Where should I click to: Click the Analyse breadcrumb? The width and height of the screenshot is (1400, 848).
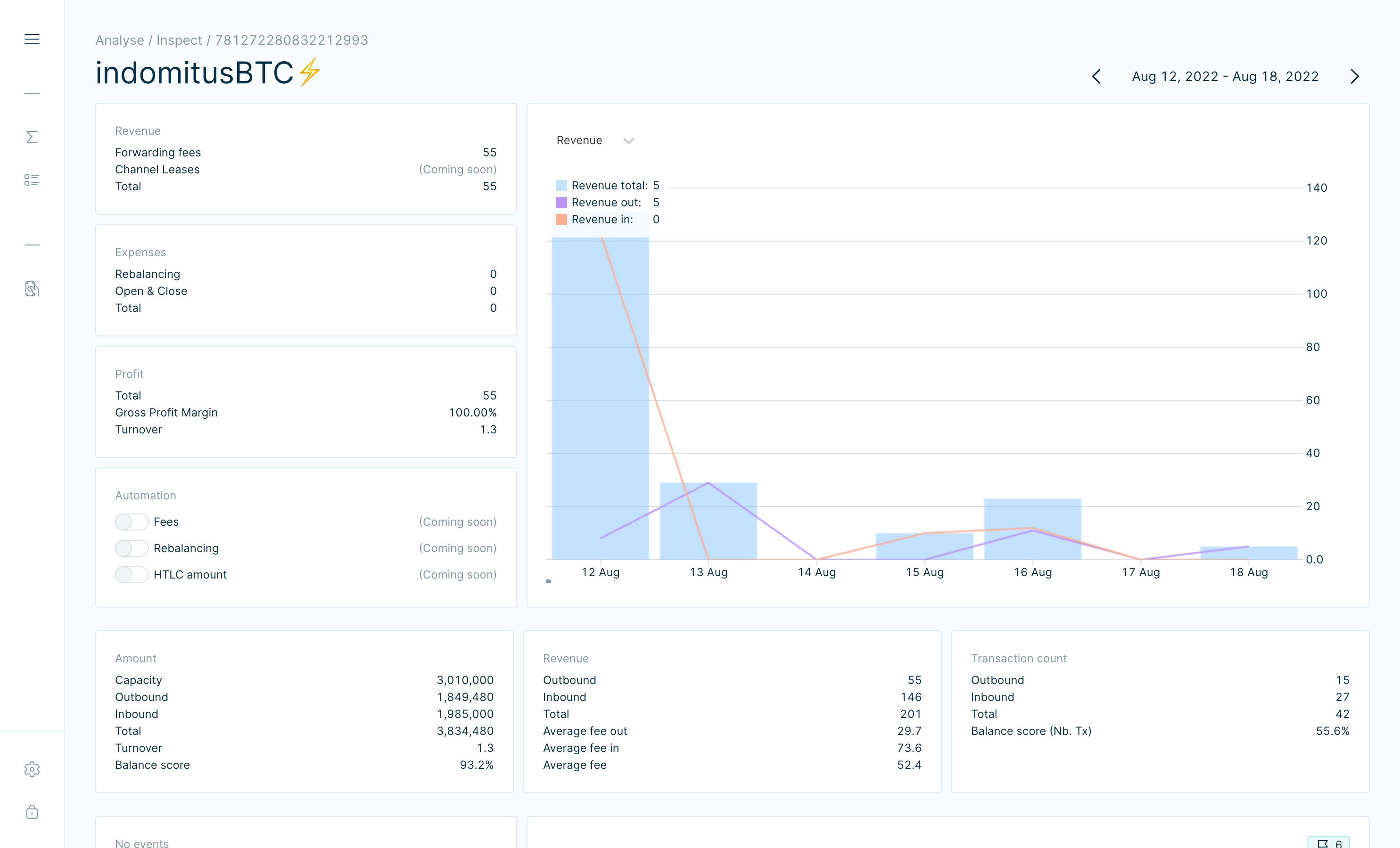click(x=120, y=41)
